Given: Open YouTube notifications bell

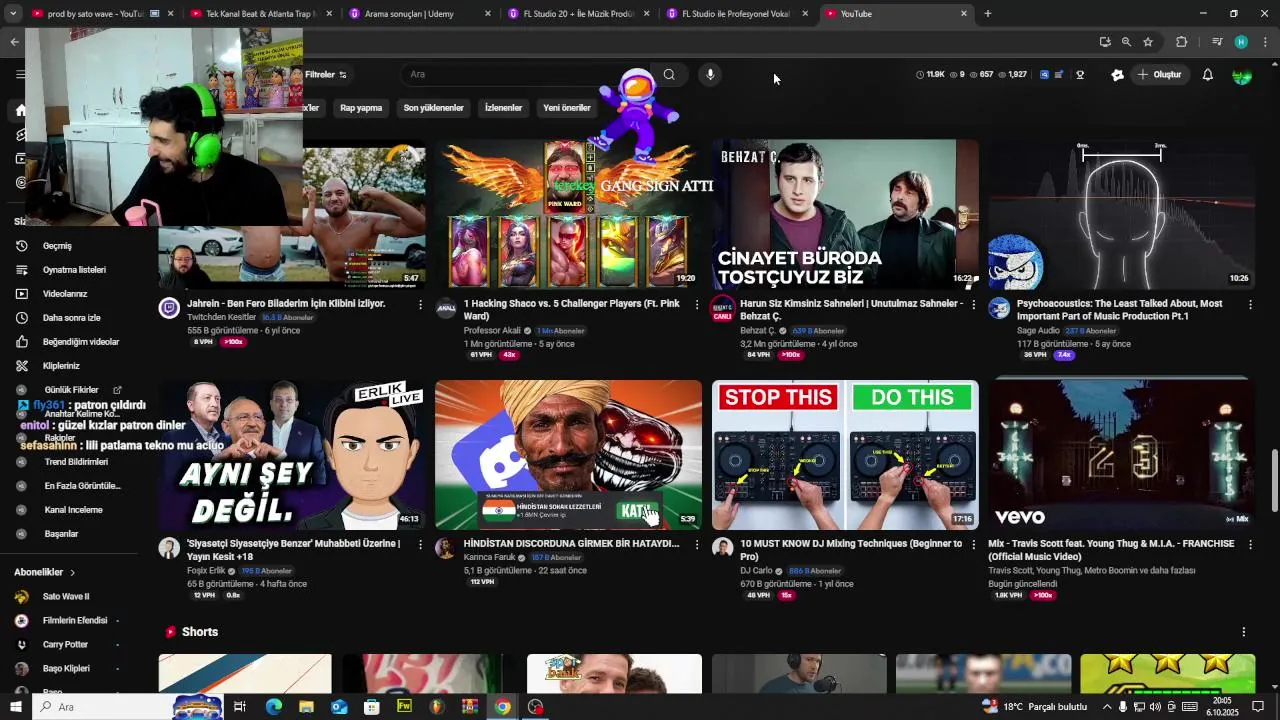Looking at the screenshot, I should point(1207,75).
